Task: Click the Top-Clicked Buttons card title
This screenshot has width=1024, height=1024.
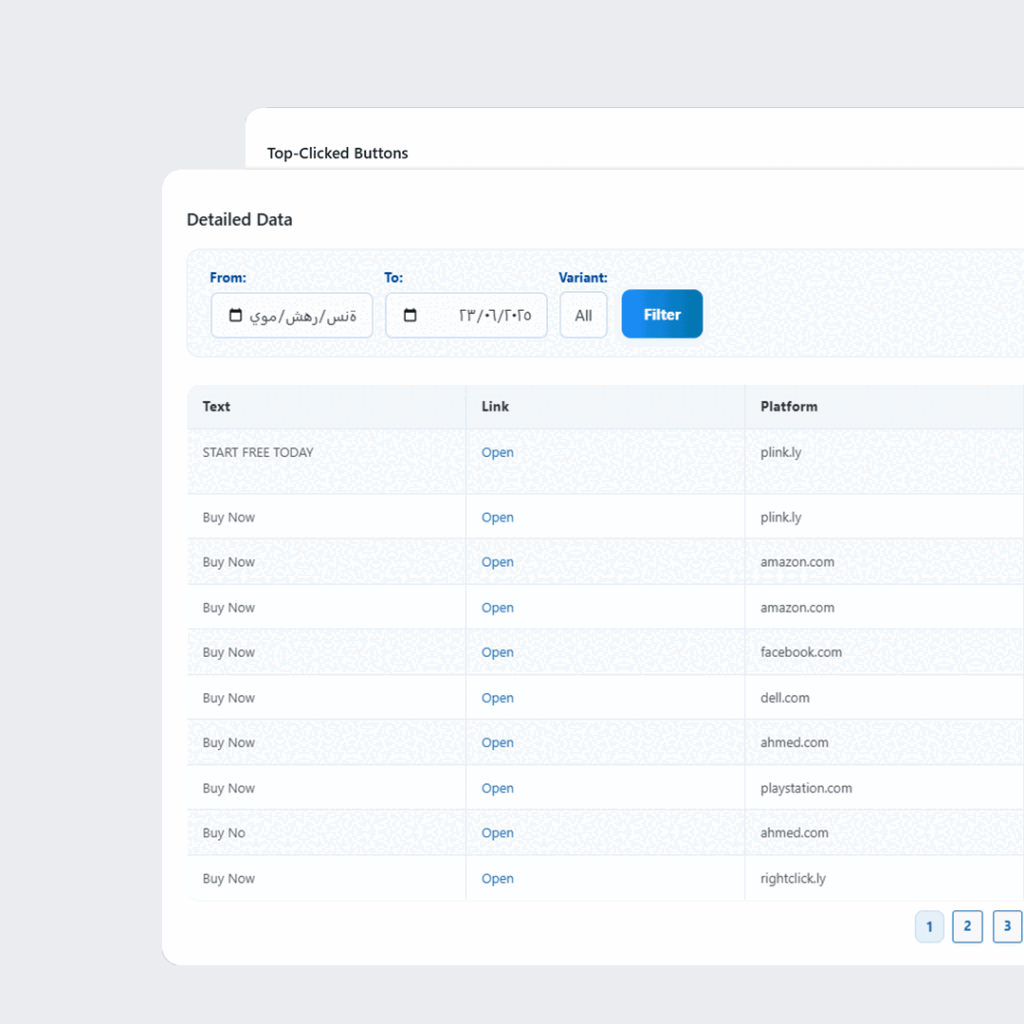Action: (x=337, y=153)
